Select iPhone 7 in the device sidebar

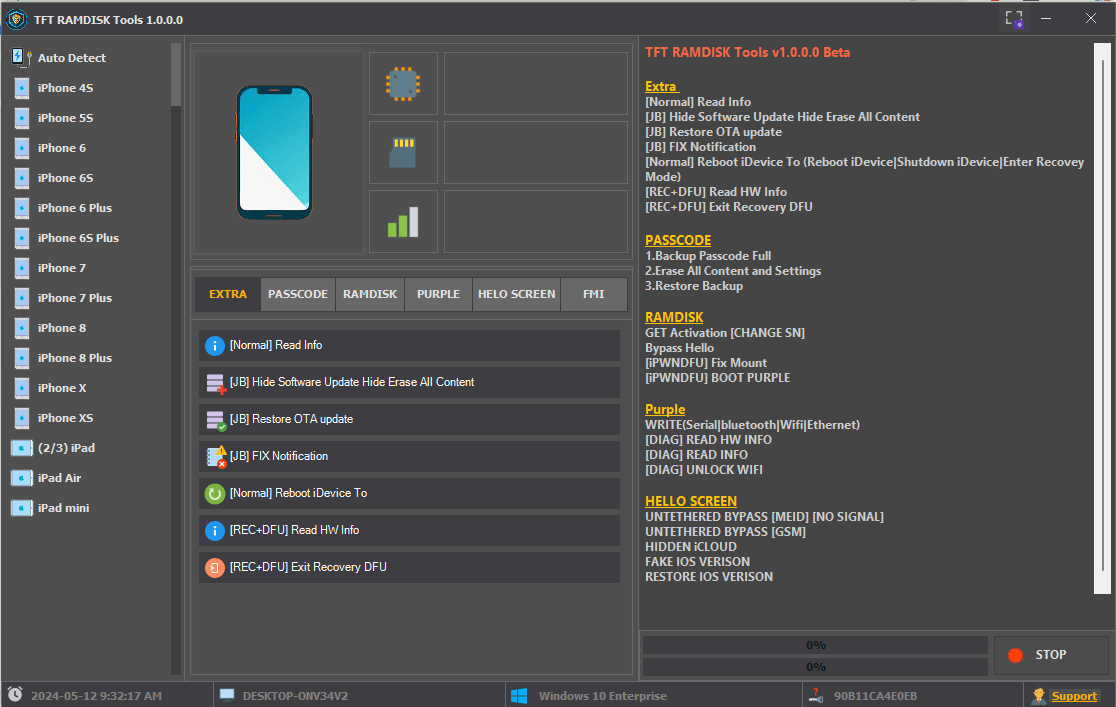point(62,267)
